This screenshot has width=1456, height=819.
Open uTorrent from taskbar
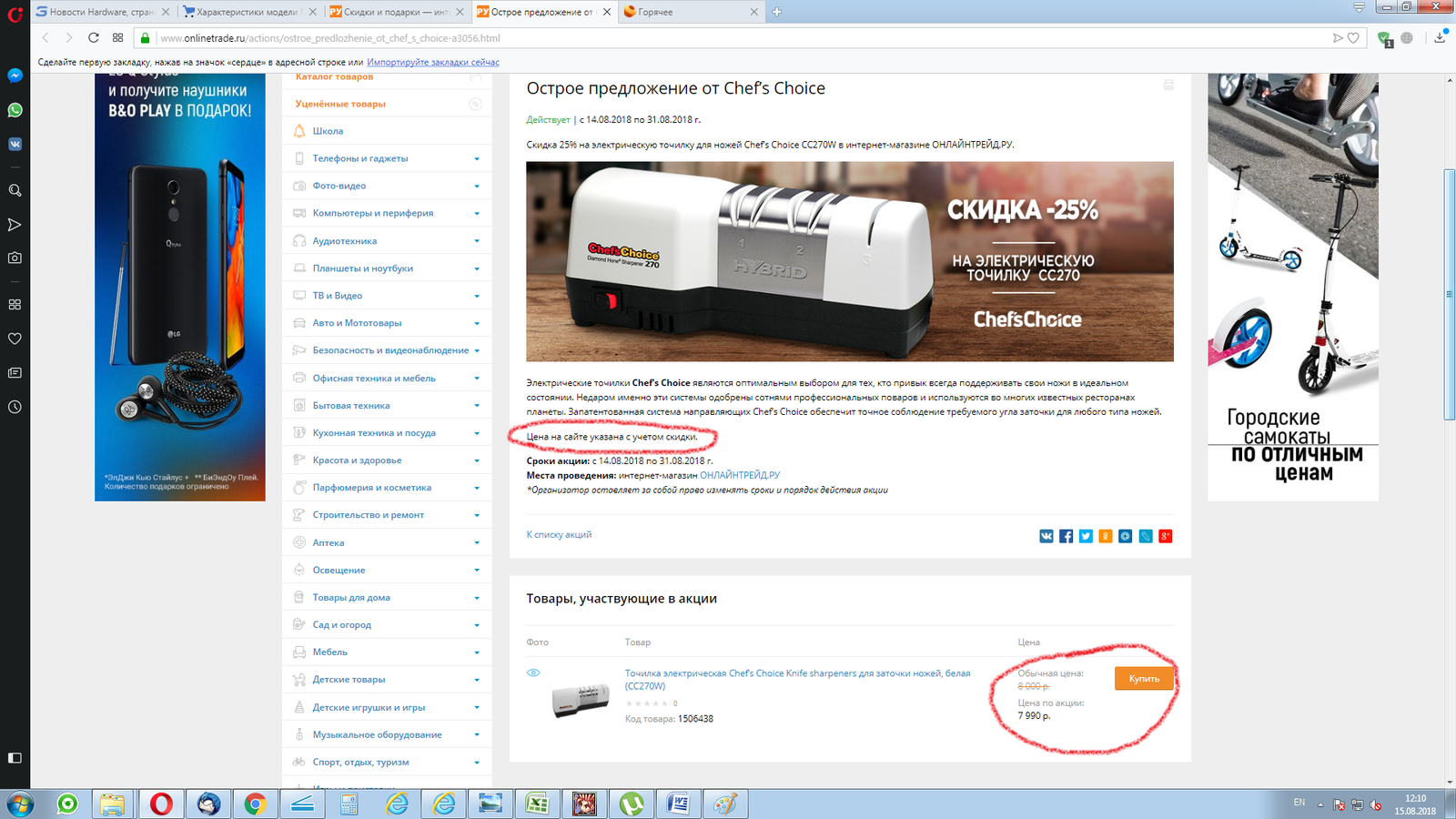632,804
